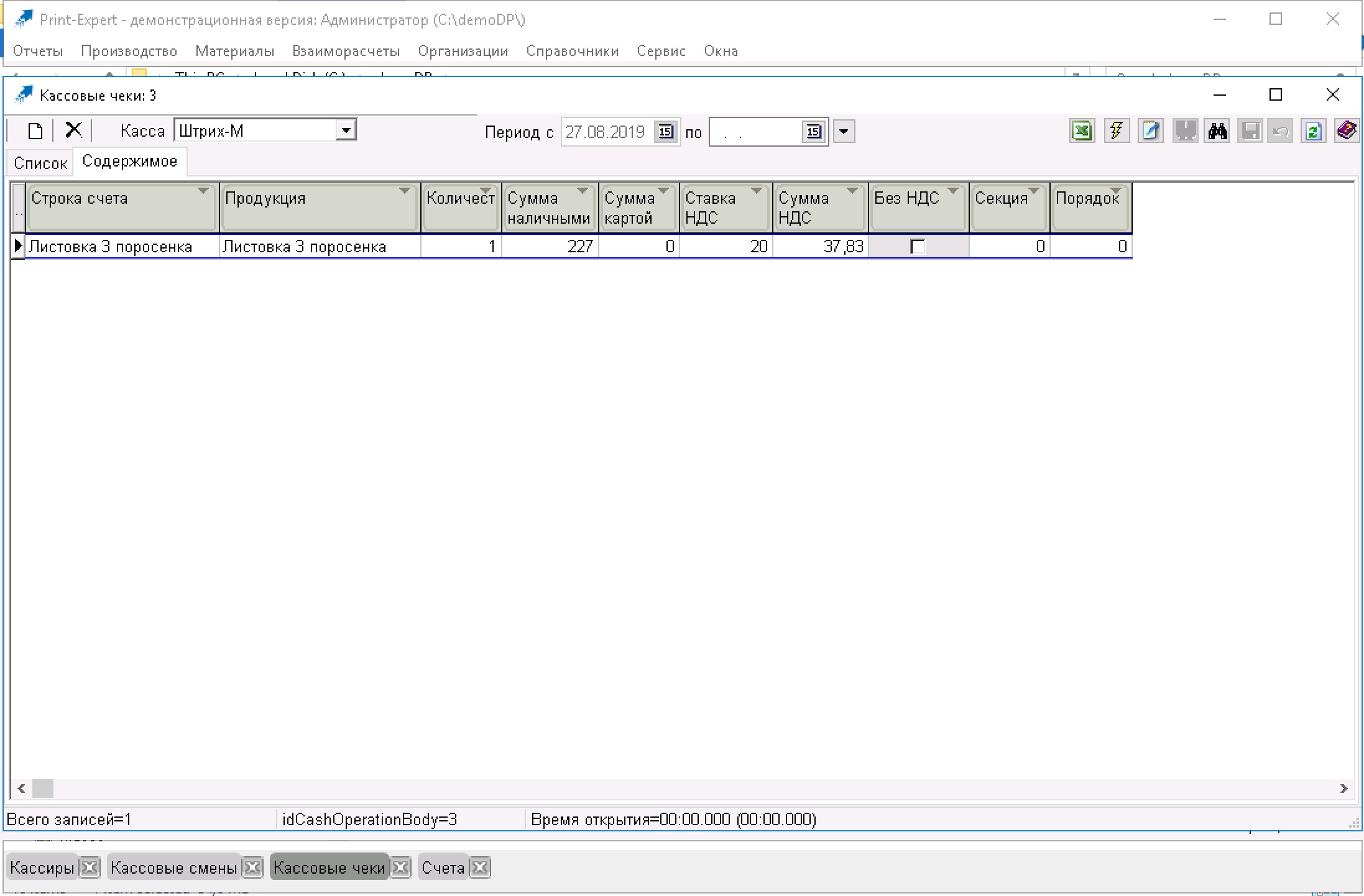Expand the Касса Штрих-М dropdown
This screenshot has width=1364, height=896.
(346, 130)
